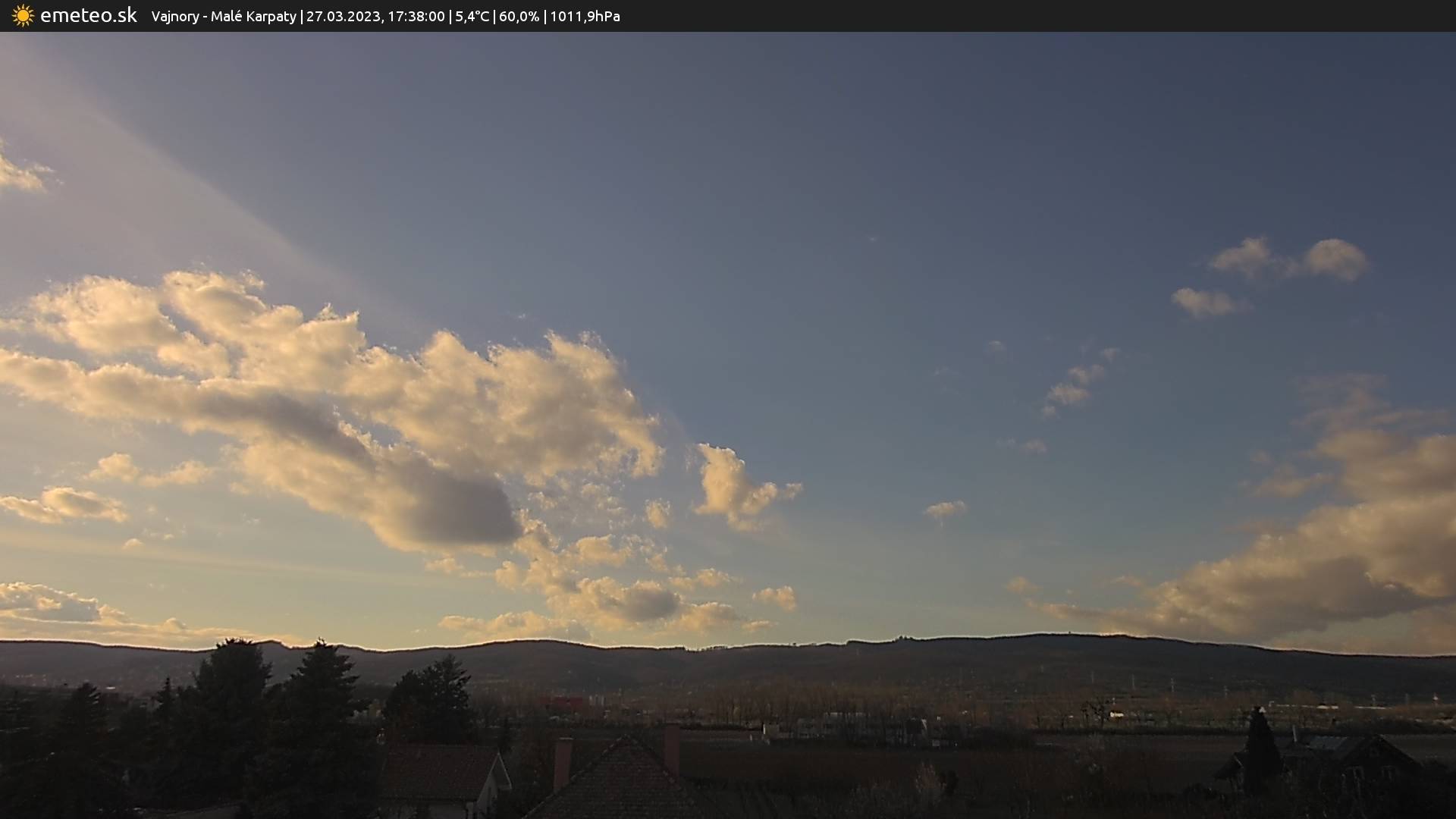Image resolution: width=1456 pixels, height=819 pixels.
Task: Click the 5,4°C temperature reading
Action: [x=472, y=17]
